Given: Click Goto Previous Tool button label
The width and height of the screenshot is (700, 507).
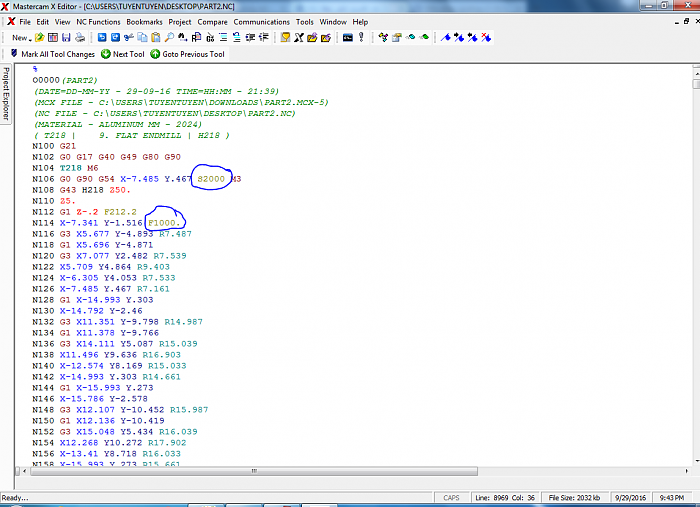Looking at the screenshot, I should coord(193,54).
